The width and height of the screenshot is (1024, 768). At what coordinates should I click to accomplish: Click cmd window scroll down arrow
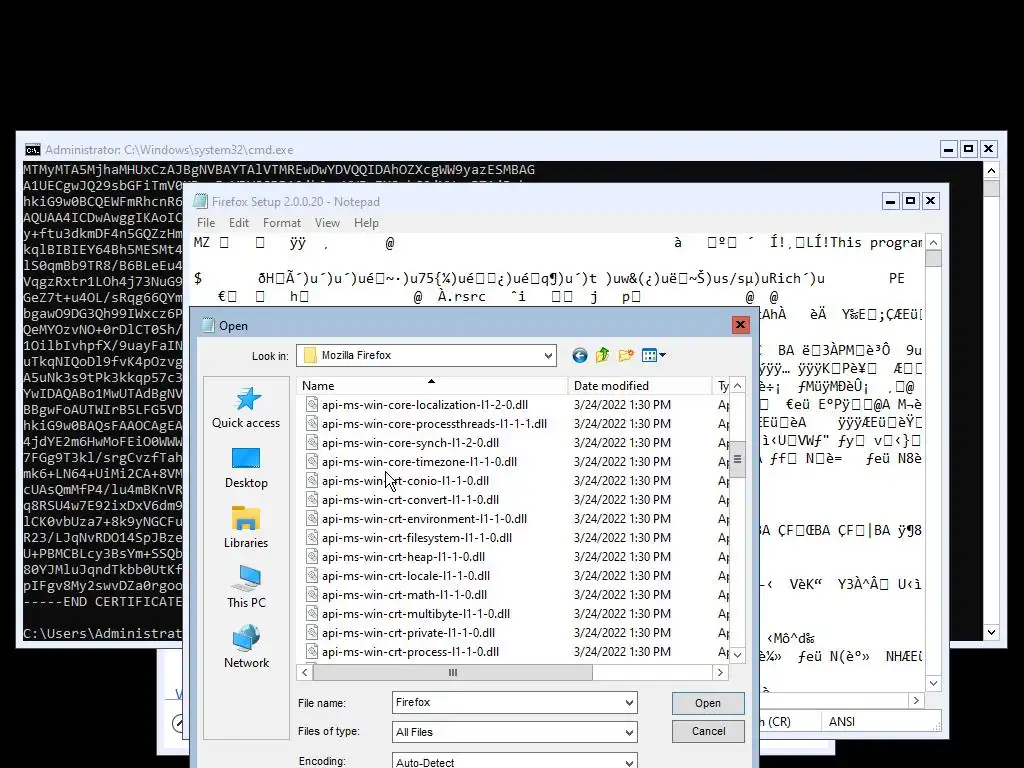(991, 632)
